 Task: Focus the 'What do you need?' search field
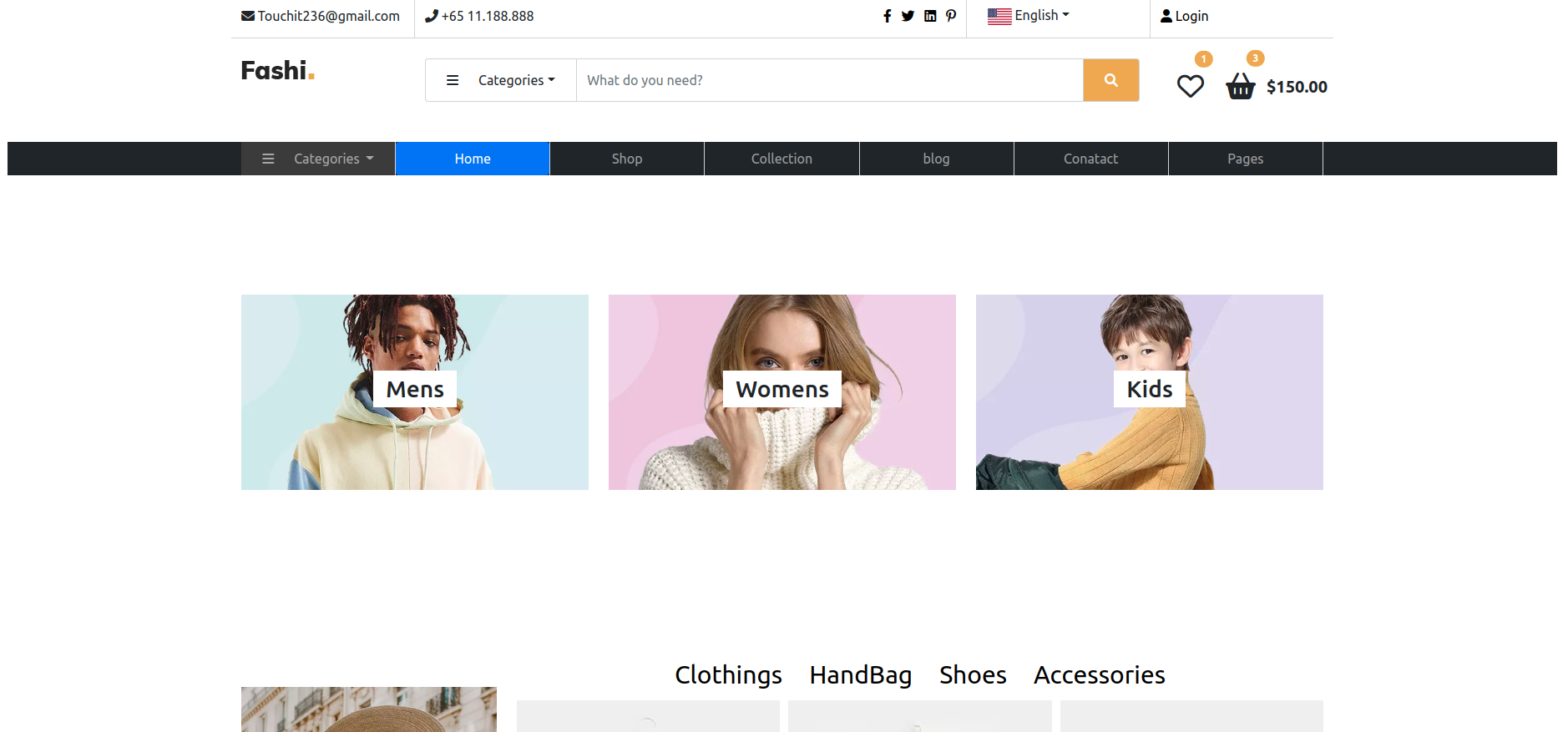point(829,80)
